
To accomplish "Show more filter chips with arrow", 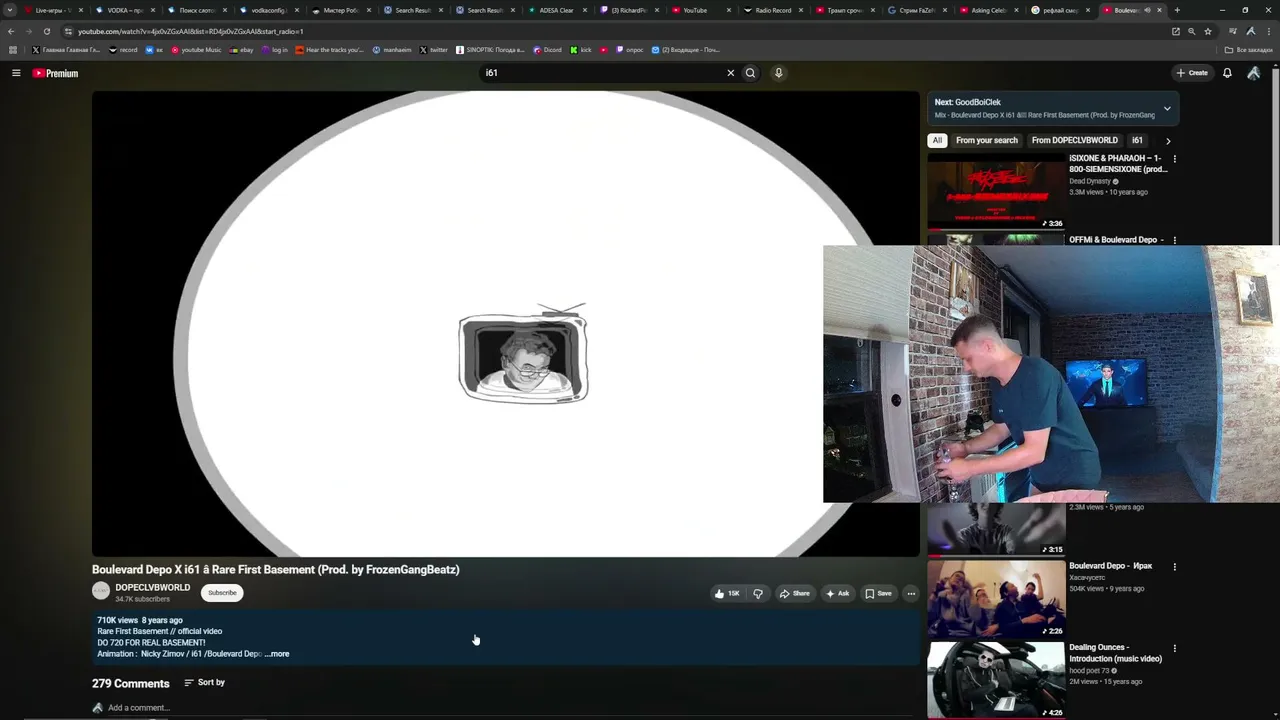I will pyautogui.click(x=1168, y=141).
